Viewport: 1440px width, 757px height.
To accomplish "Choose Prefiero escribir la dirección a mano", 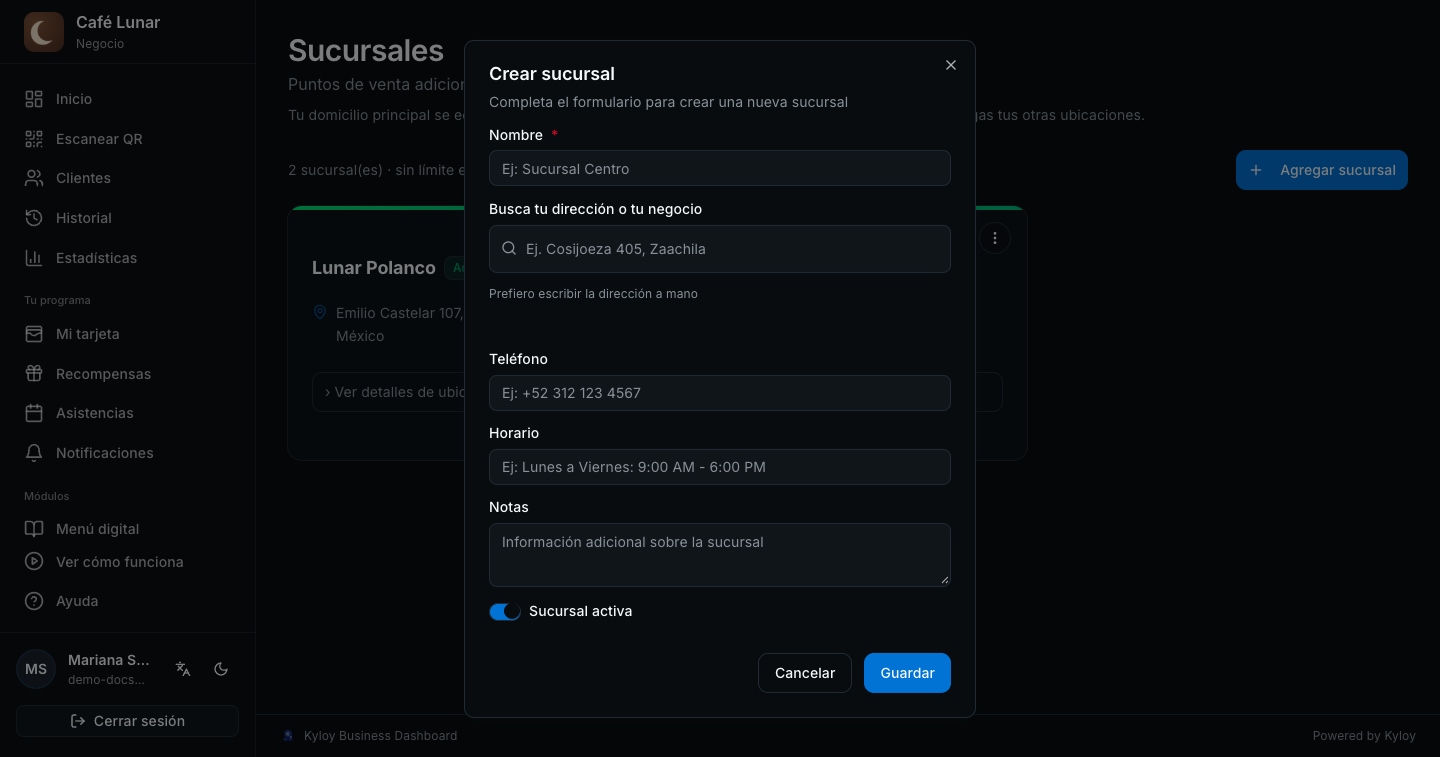I will (593, 294).
